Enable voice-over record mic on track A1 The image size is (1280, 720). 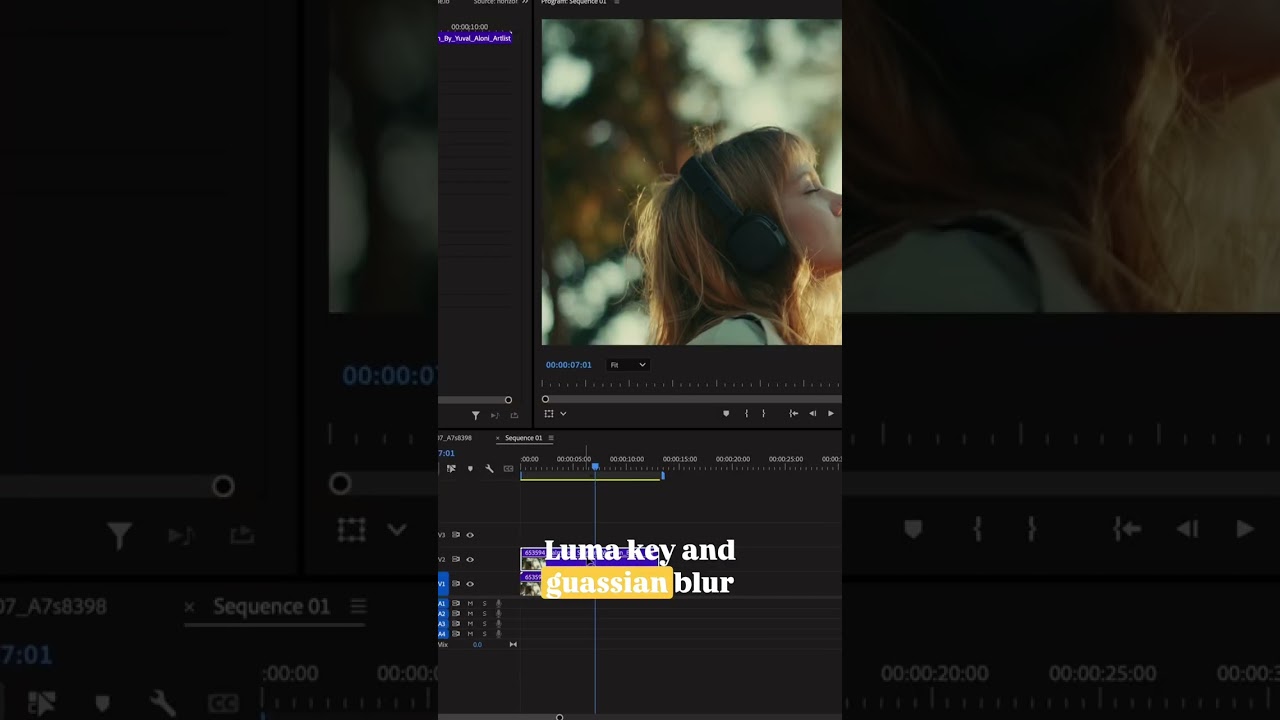499,603
